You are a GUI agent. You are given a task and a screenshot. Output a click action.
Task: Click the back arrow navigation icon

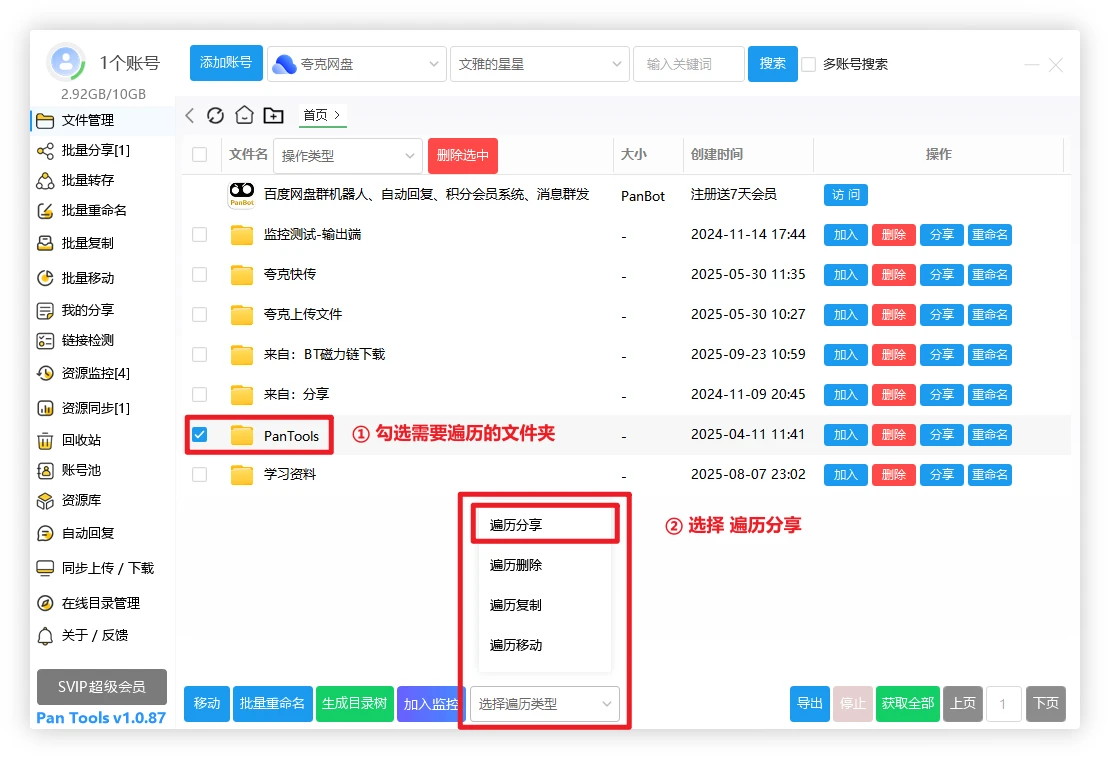190,115
